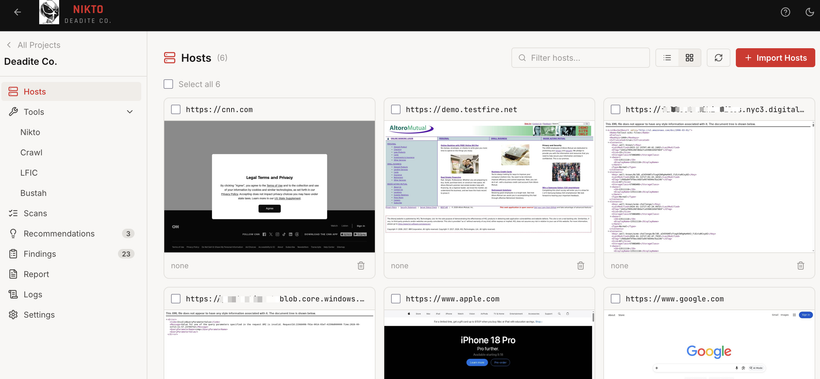Click the https://www.google.com host title

click(675, 298)
